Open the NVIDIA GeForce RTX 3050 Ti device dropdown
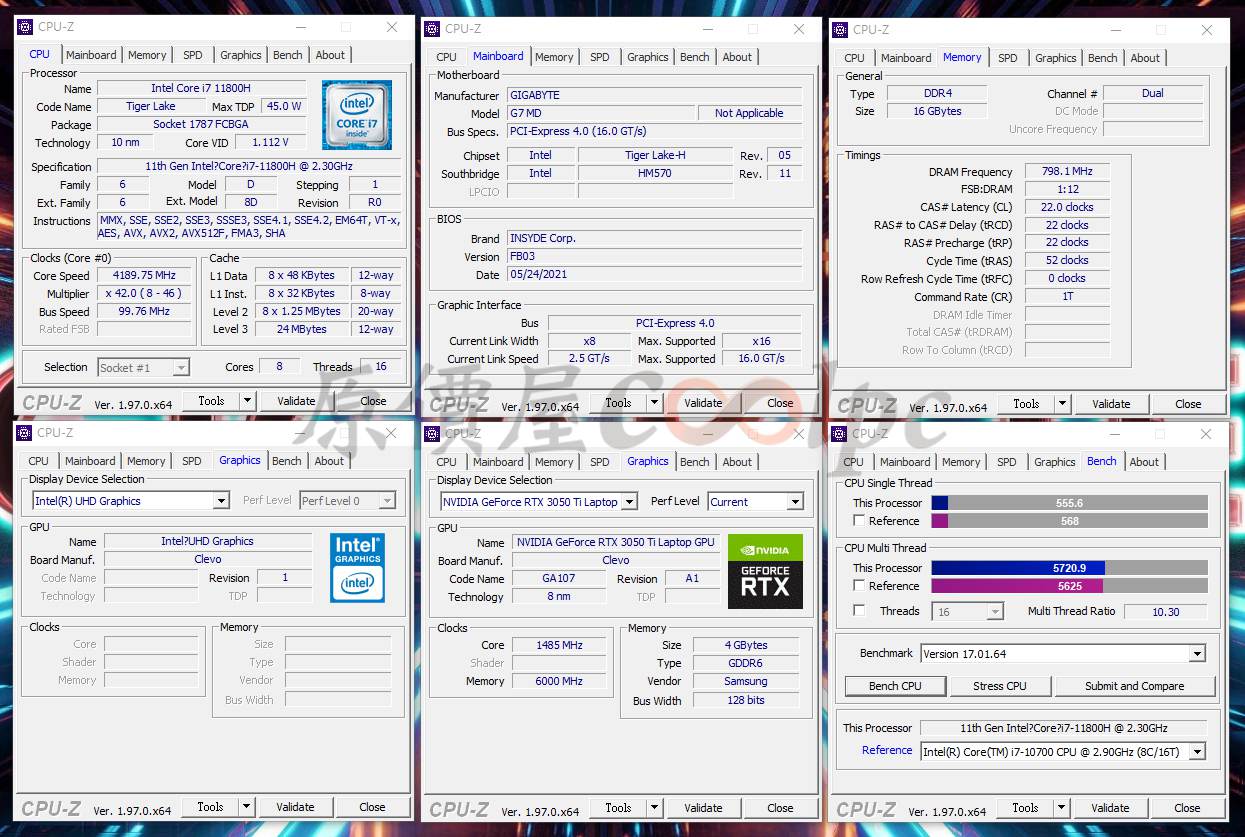Viewport: 1245px width, 837px height. (629, 502)
